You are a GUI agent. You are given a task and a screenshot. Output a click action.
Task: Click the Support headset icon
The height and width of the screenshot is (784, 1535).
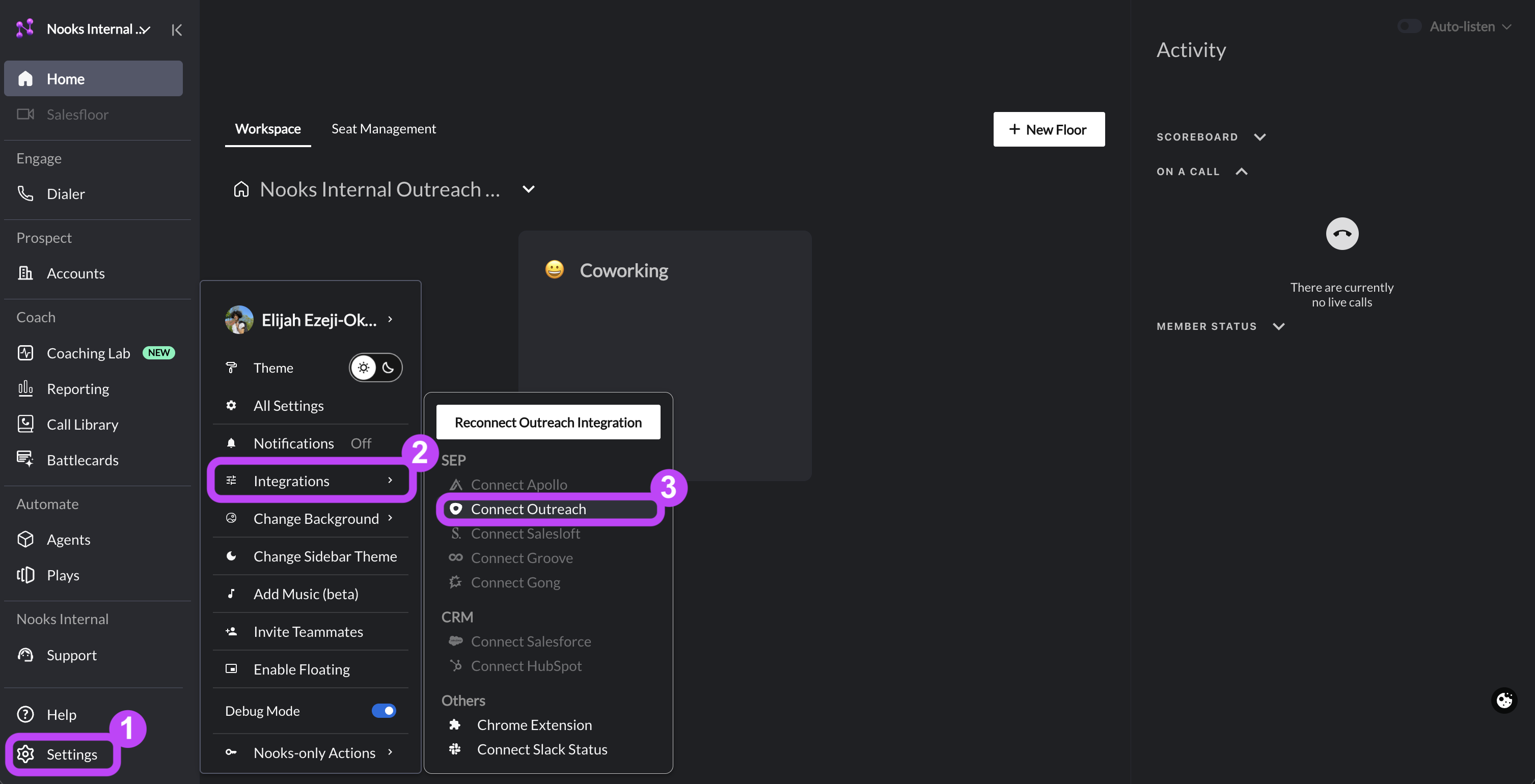click(25, 655)
